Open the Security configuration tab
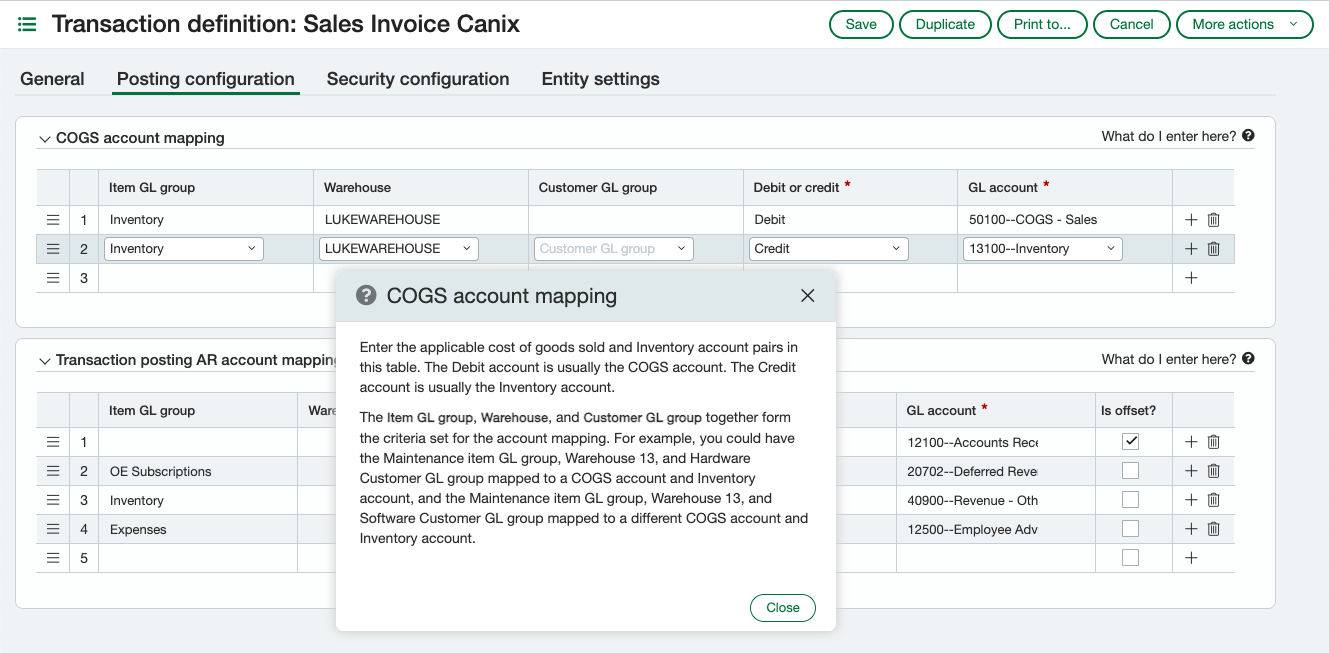 click(x=418, y=79)
